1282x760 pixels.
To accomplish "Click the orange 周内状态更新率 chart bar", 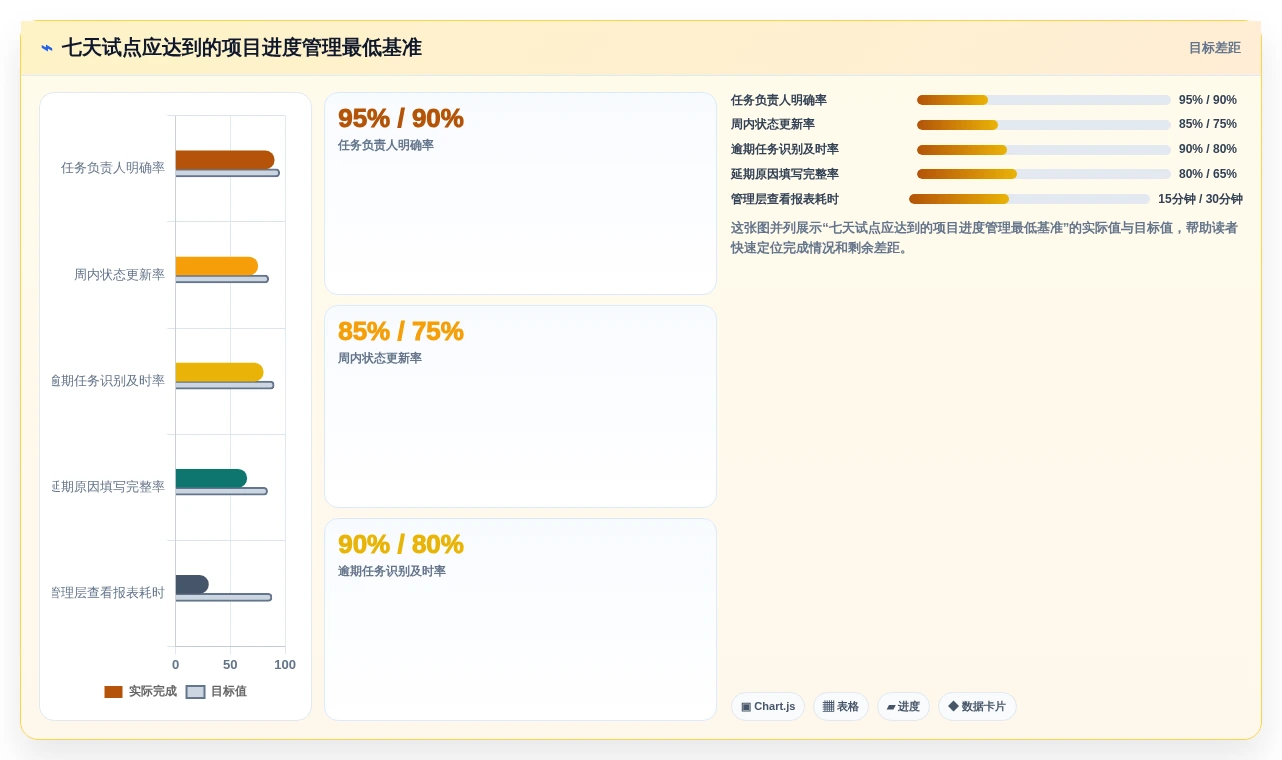I will (x=217, y=266).
